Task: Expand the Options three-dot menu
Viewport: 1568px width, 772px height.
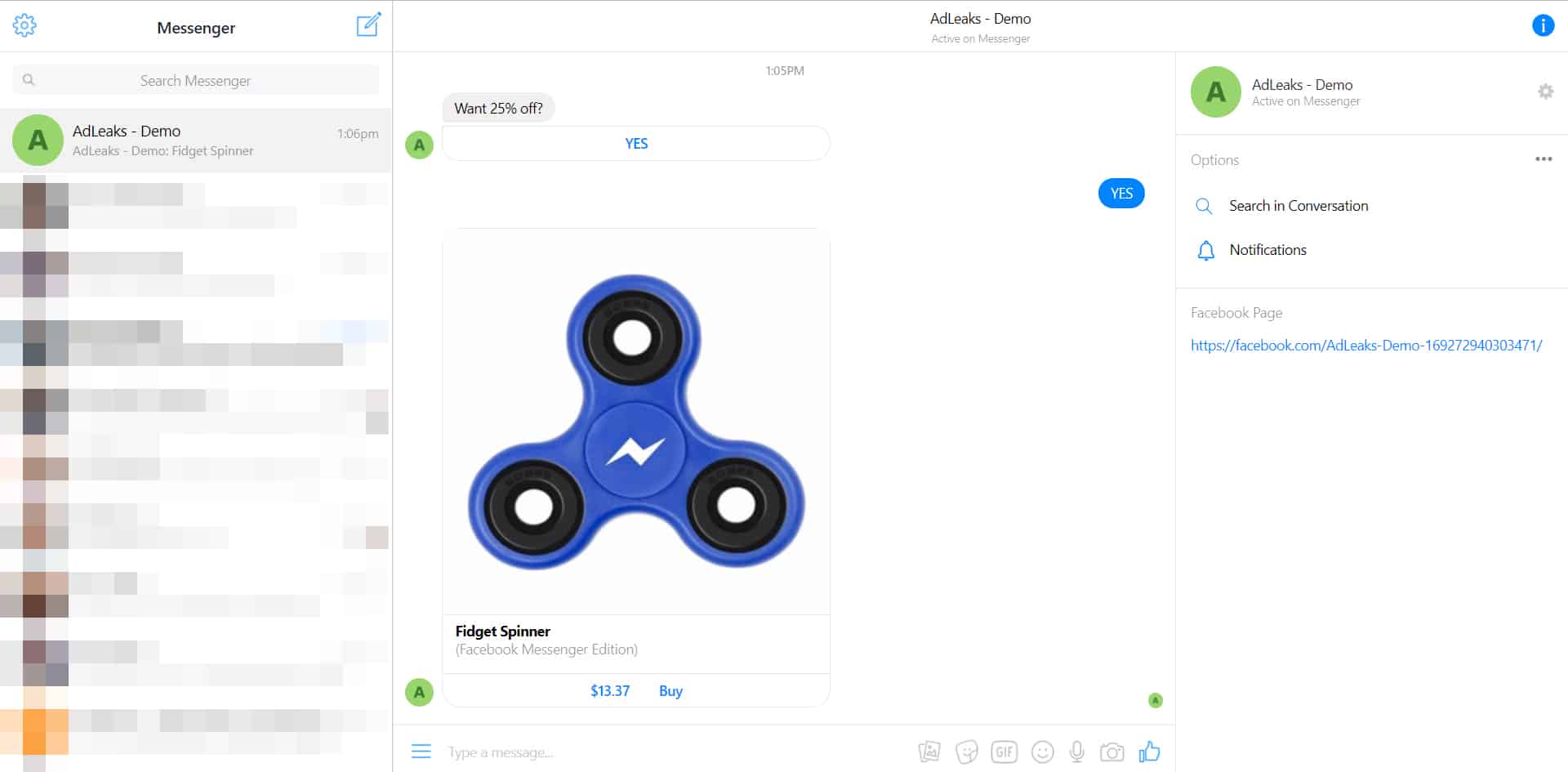Action: tap(1543, 159)
